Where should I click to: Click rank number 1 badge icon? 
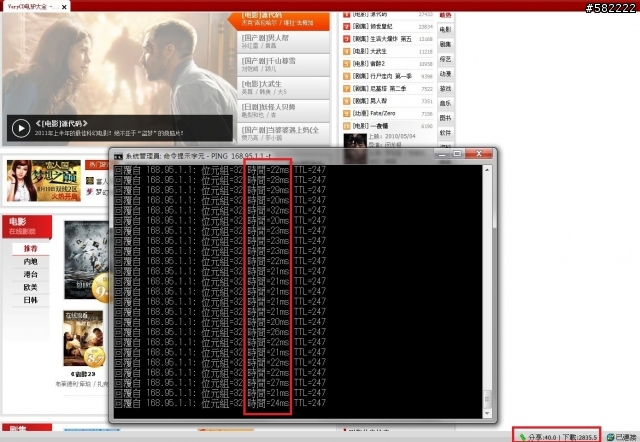click(x=347, y=15)
